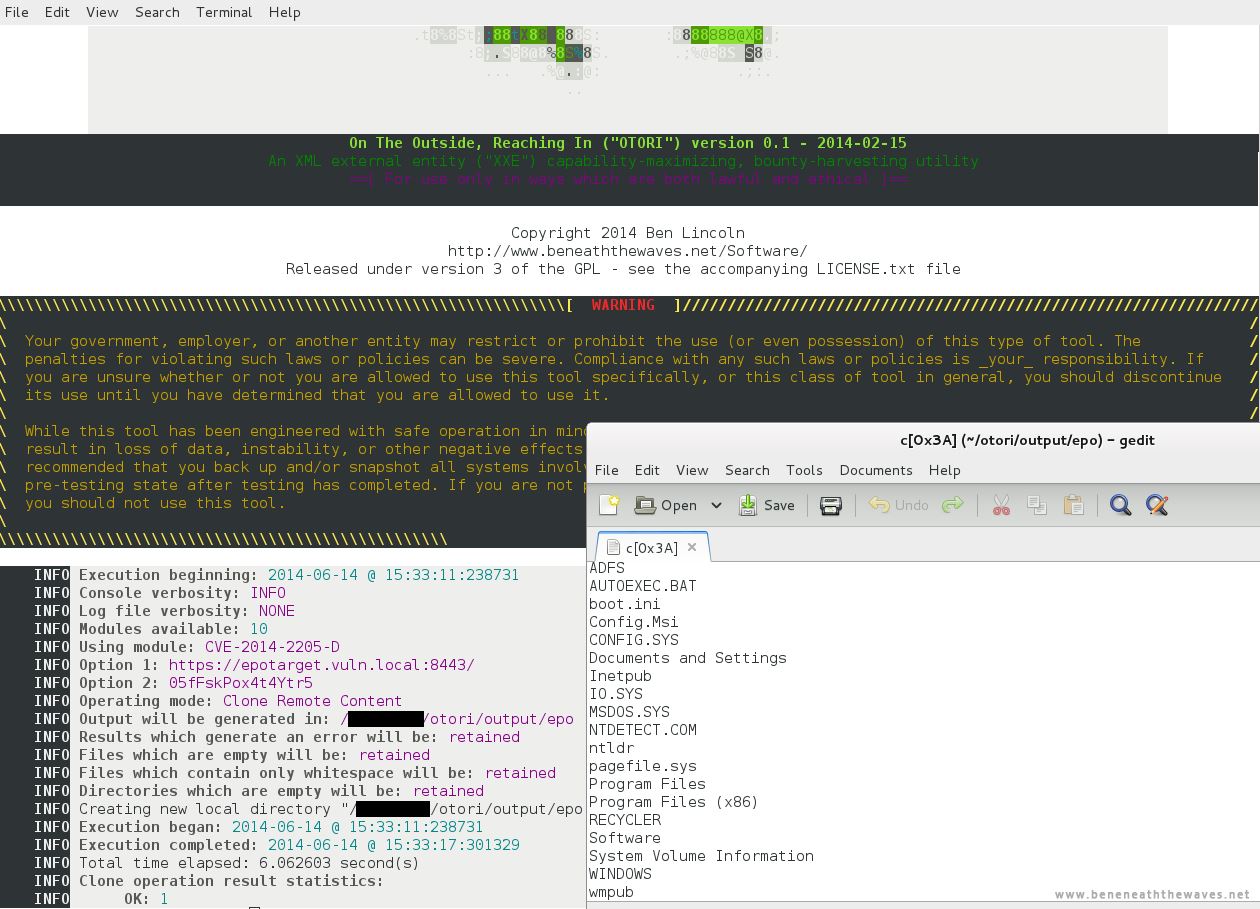Open gedit Tools menu

804,470
